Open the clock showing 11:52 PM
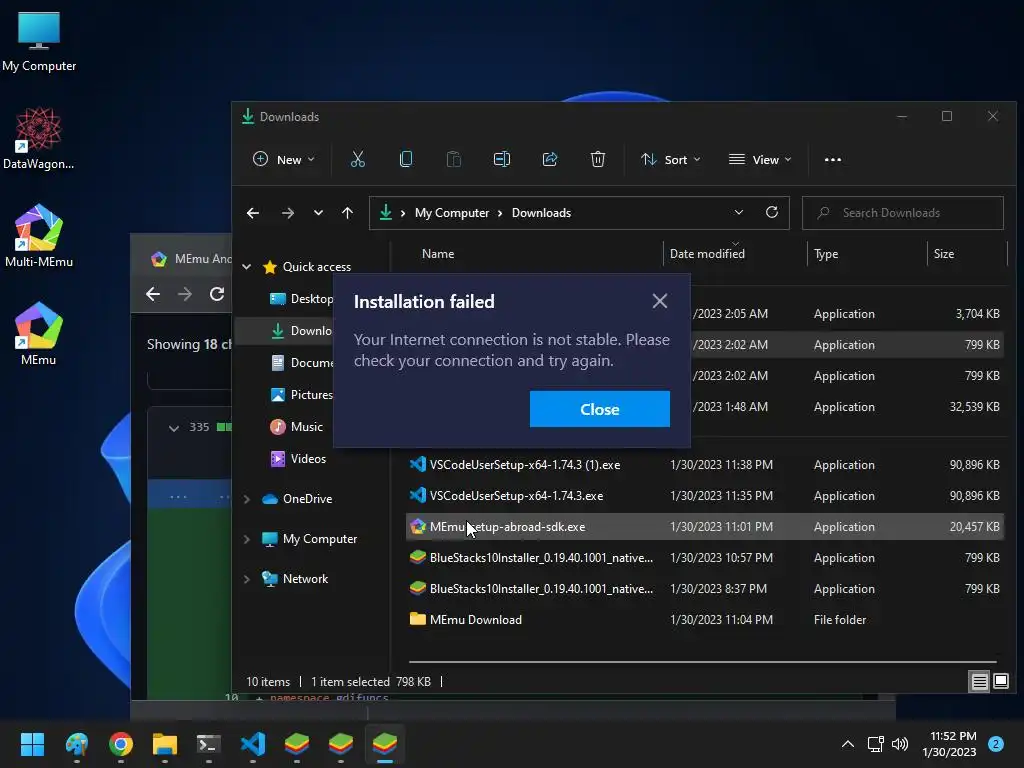This screenshot has height=768, width=1024. 949,744
